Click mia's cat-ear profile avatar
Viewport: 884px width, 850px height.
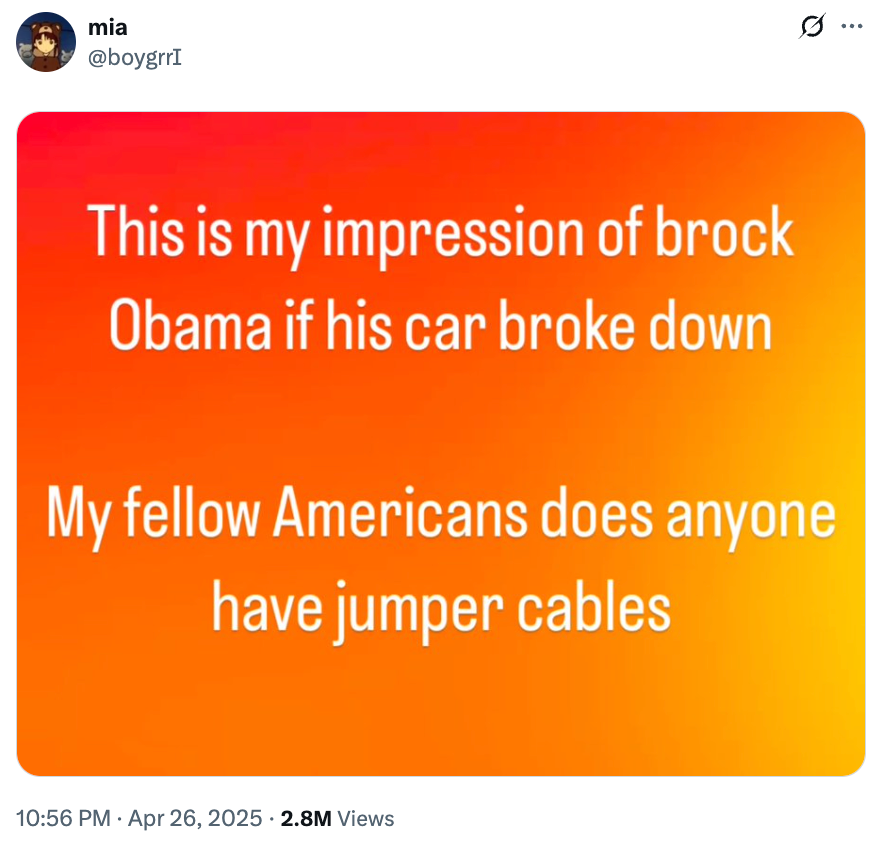(45, 42)
